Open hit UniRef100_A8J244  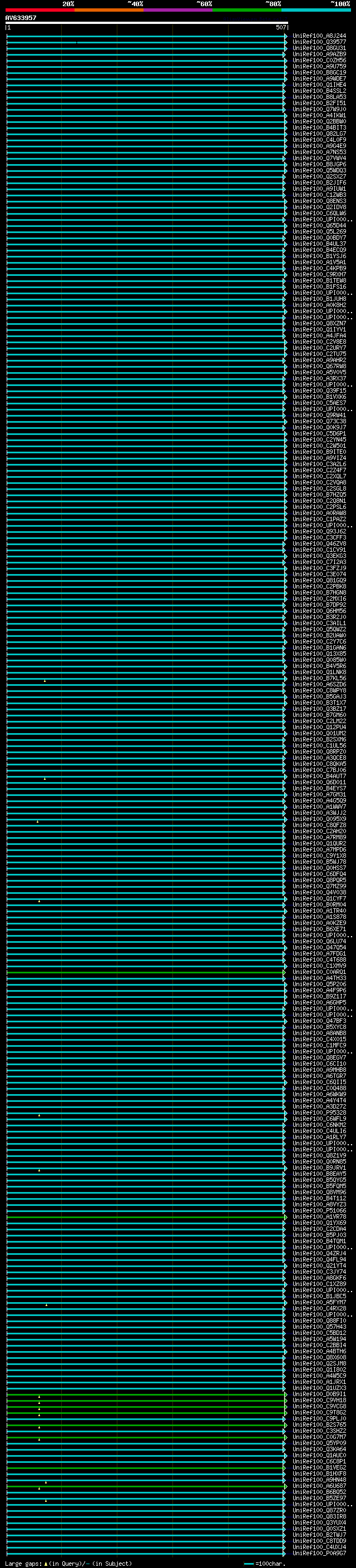(x=319, y=36)
